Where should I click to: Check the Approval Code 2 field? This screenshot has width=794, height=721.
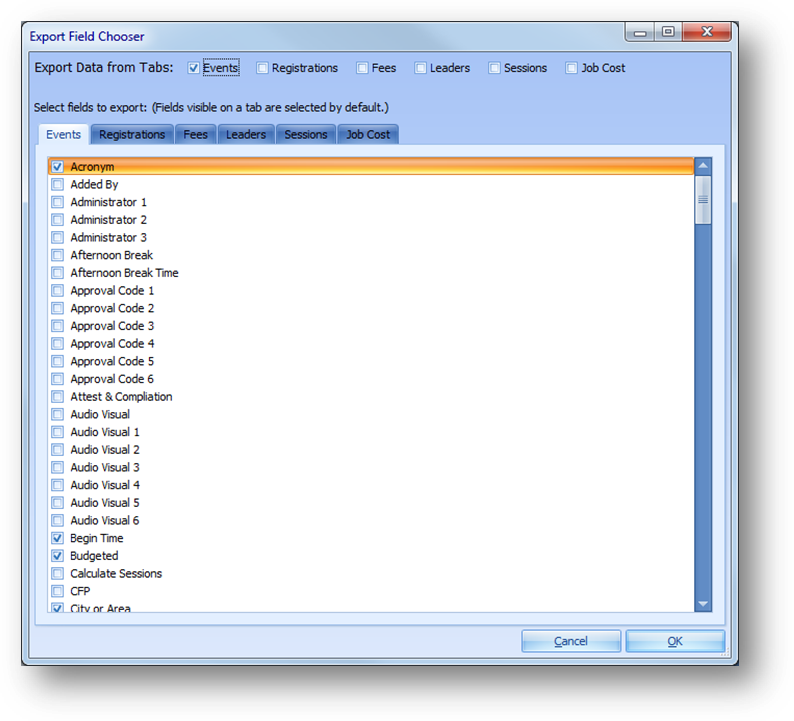[x=58, y=308]
